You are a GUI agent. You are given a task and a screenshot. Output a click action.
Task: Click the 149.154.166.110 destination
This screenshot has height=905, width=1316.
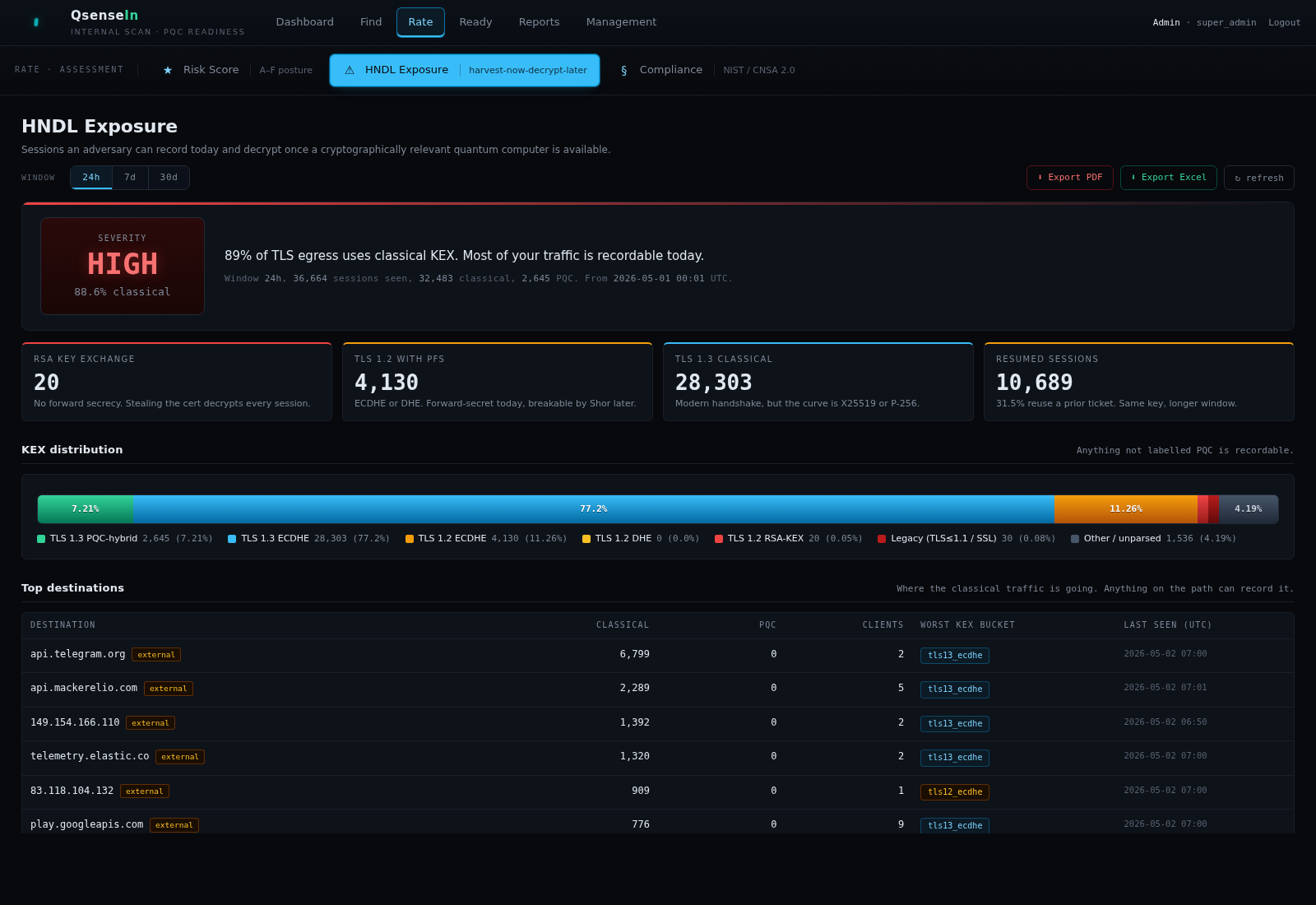[75, 723]
